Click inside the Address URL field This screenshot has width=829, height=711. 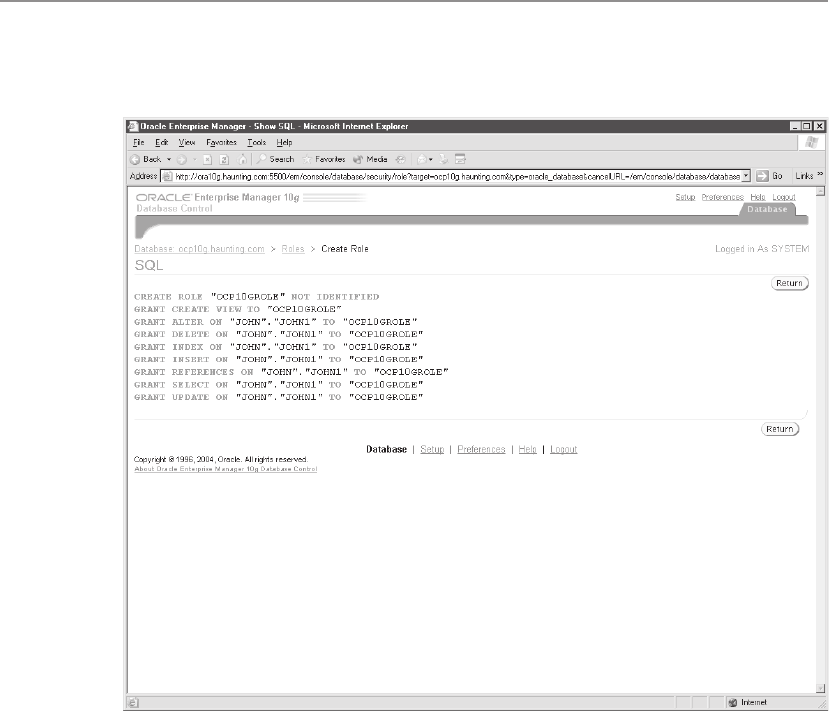(x=457, y=177)
